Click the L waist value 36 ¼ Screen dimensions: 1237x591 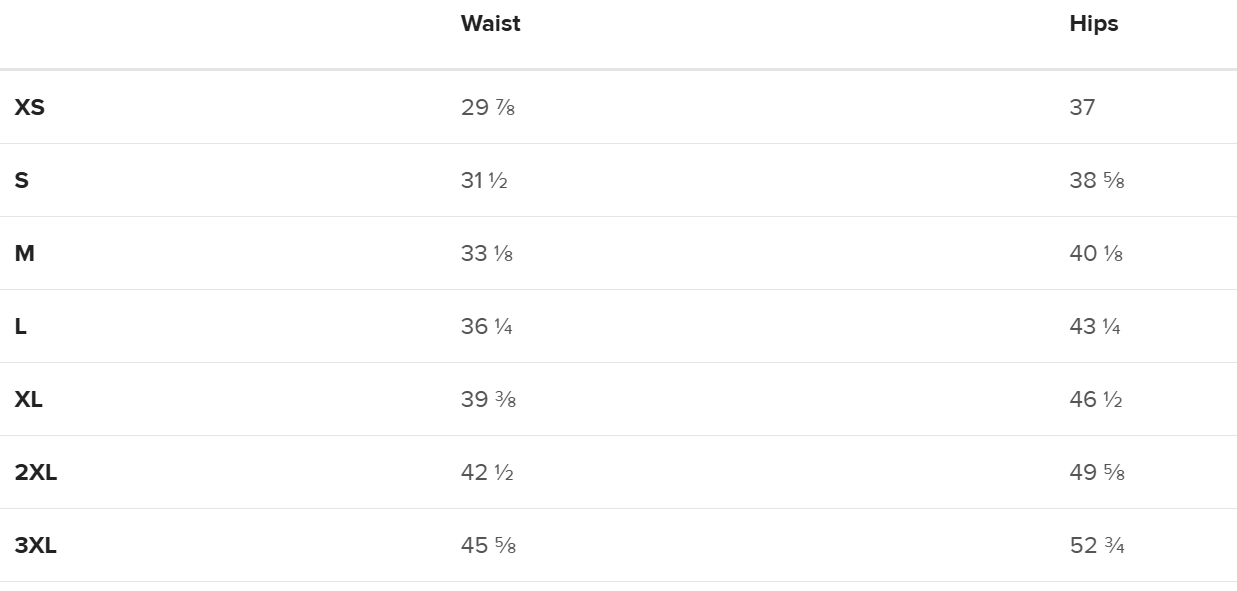tap(487, 326)
